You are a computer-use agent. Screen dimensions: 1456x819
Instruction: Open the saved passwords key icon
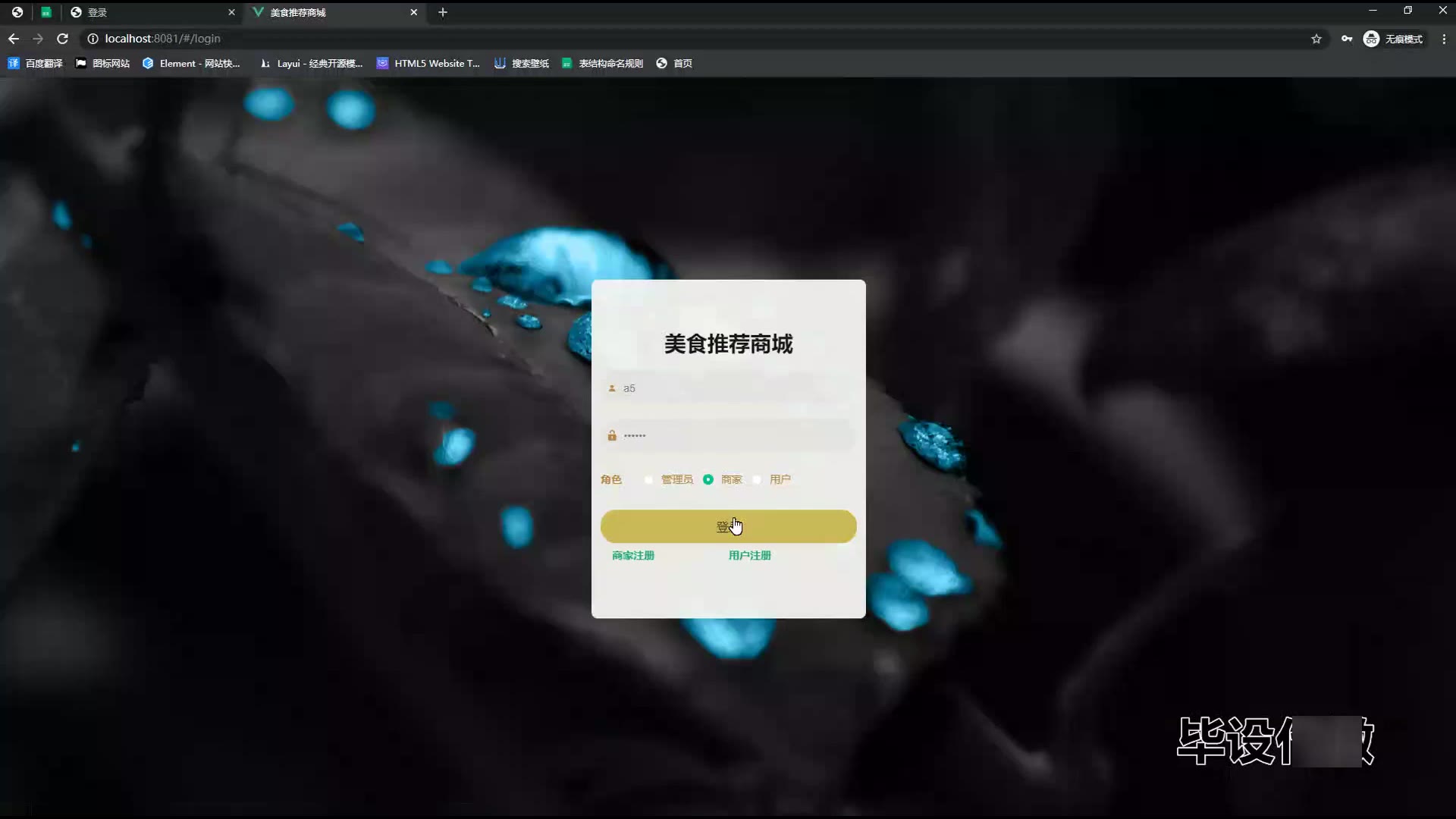pyautogui.click(x=1347, y=39)
